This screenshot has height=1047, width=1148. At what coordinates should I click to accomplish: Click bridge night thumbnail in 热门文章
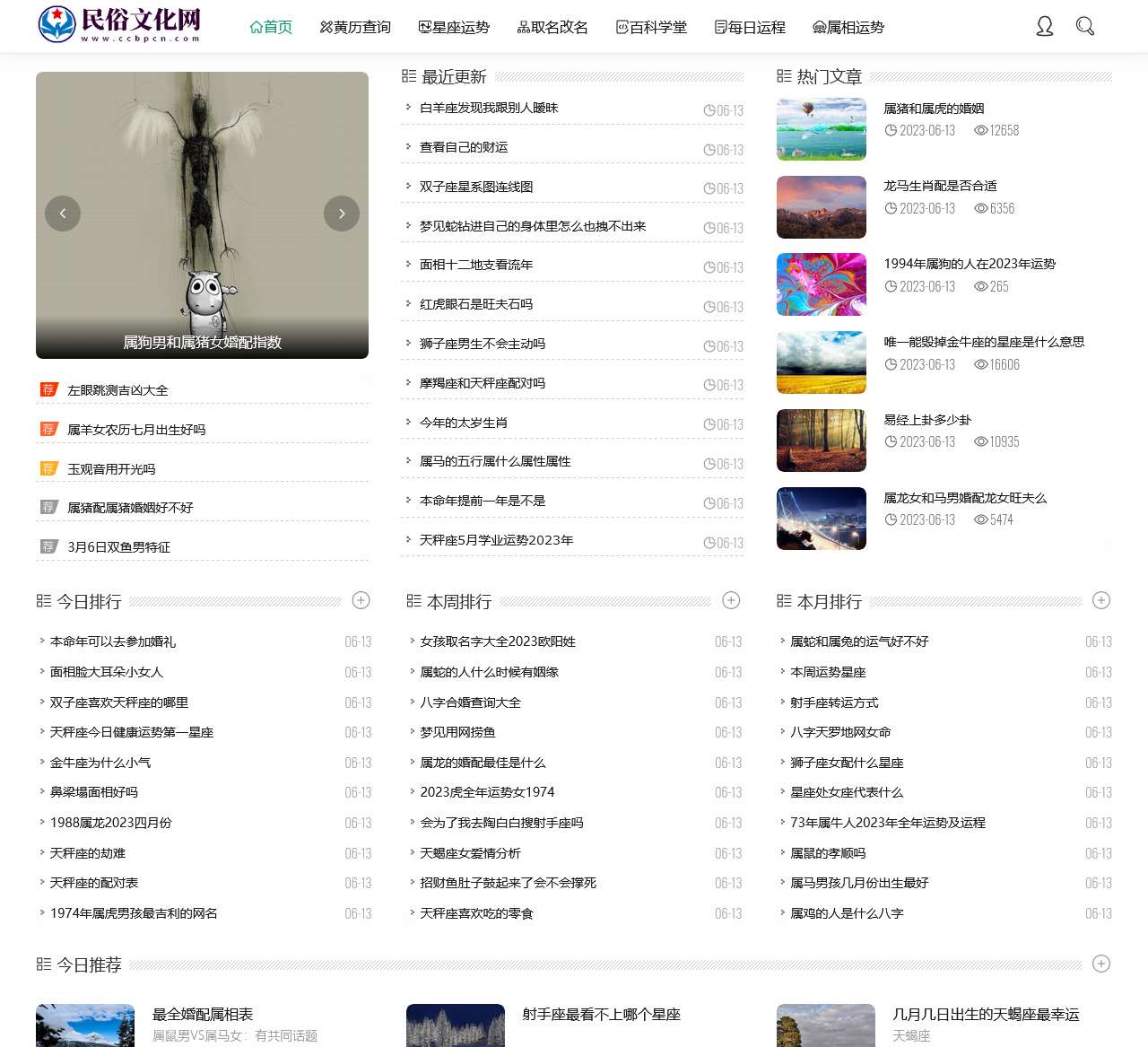coord(822,519)
